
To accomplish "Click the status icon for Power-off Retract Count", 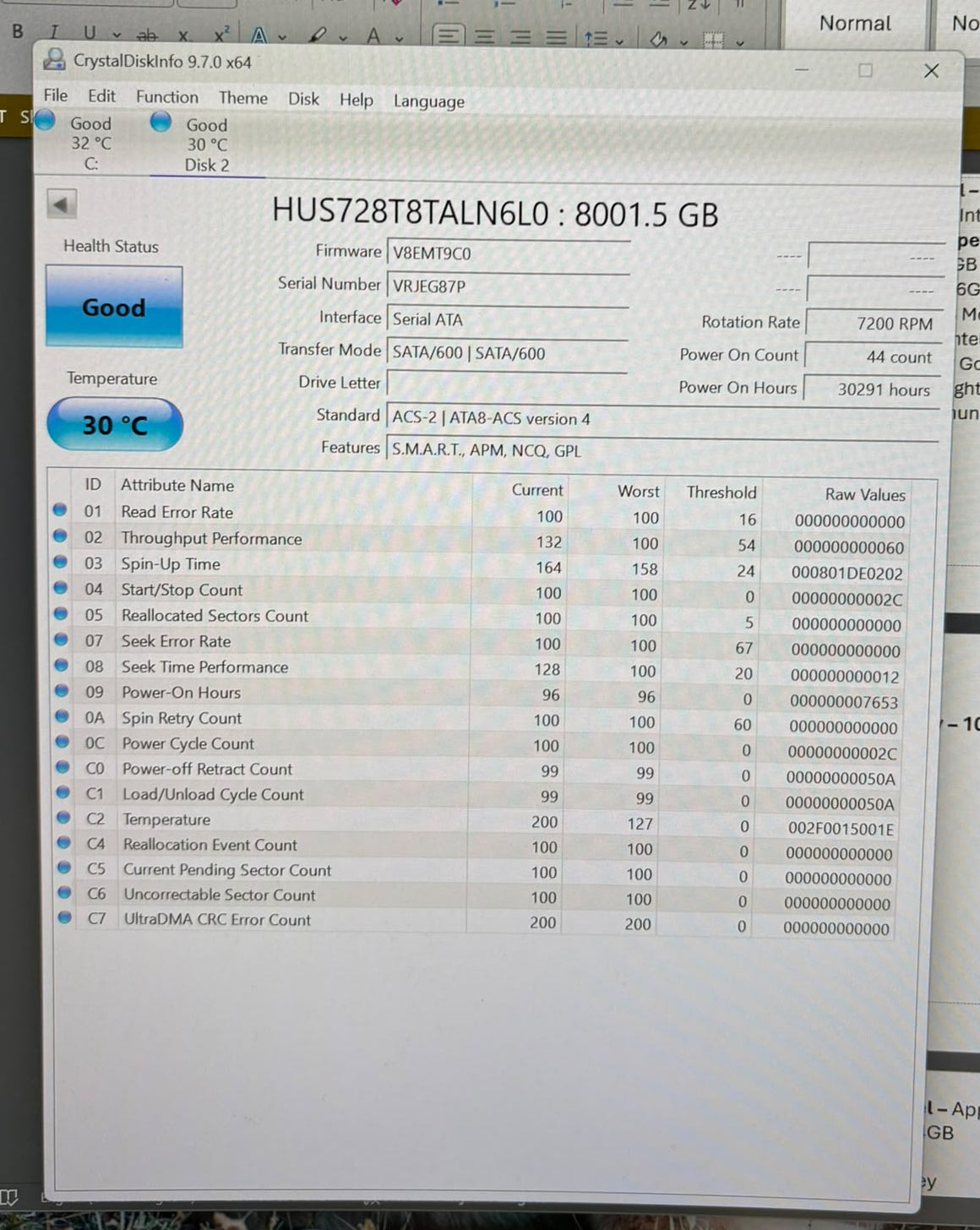I will point(63,767).
